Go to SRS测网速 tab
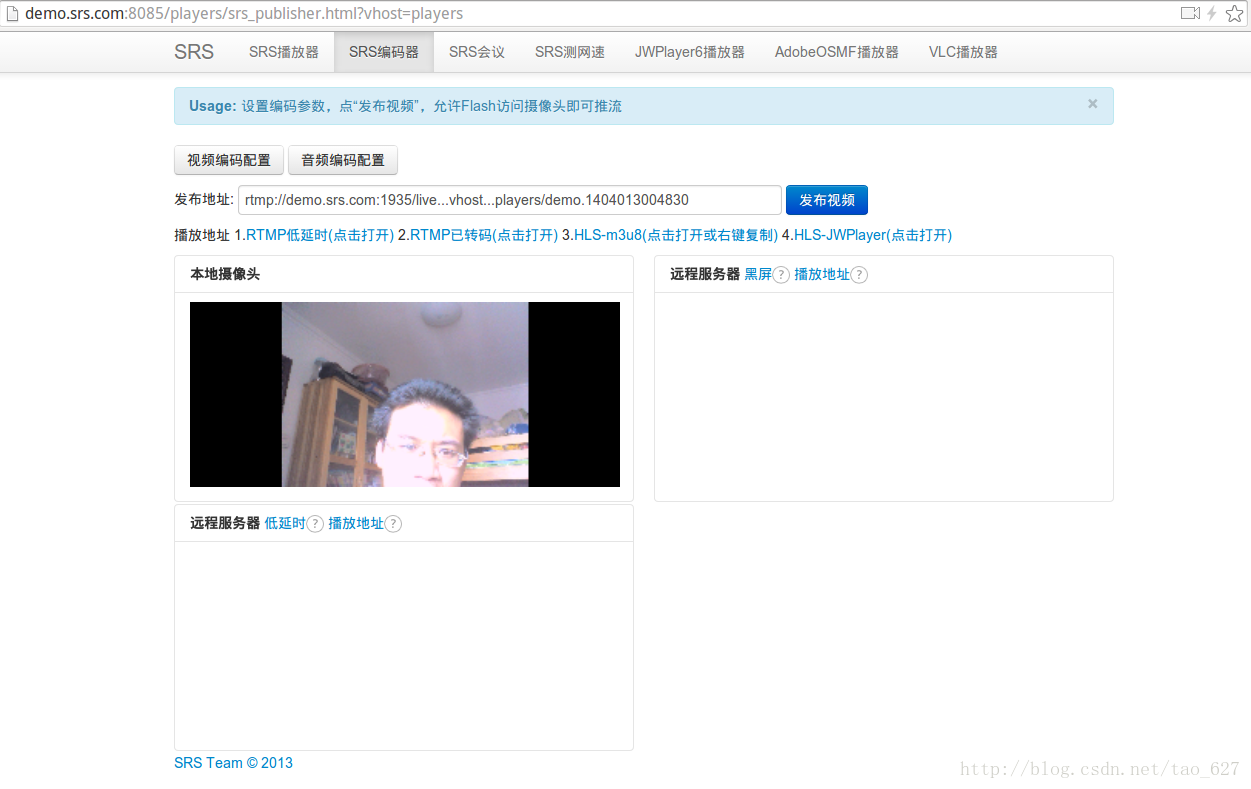The height and width of the screenshot is (789, 1251). [x=570, y=52]
